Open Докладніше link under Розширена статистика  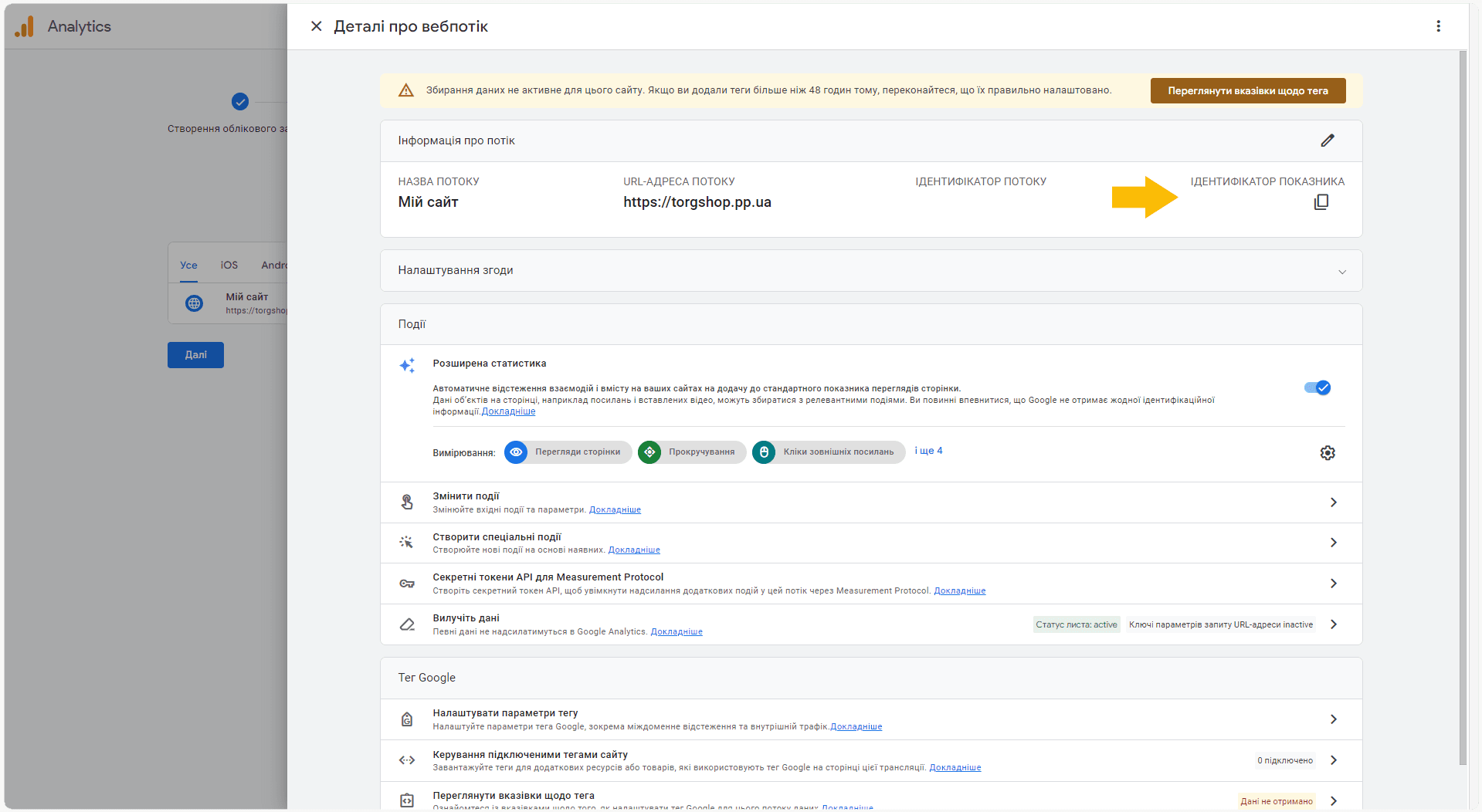point(508,411)
